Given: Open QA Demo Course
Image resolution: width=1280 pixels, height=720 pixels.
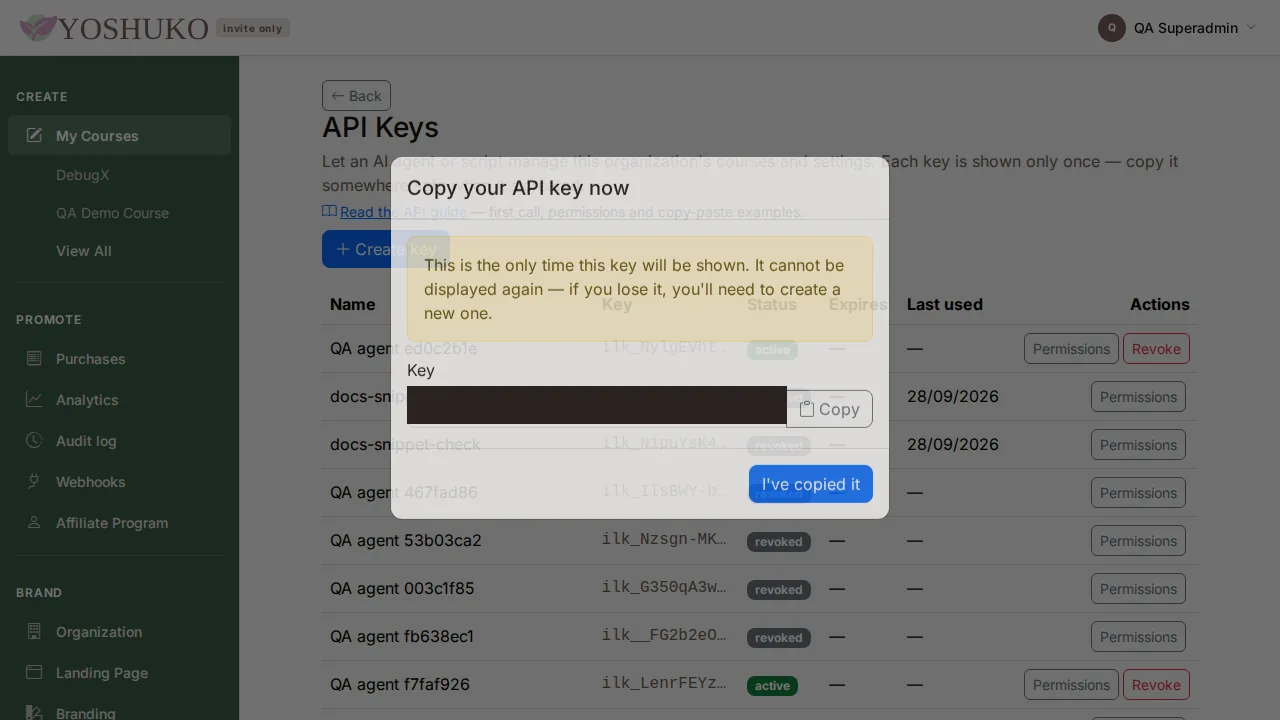Looking at the screenshot, I should tap(112, 213).
